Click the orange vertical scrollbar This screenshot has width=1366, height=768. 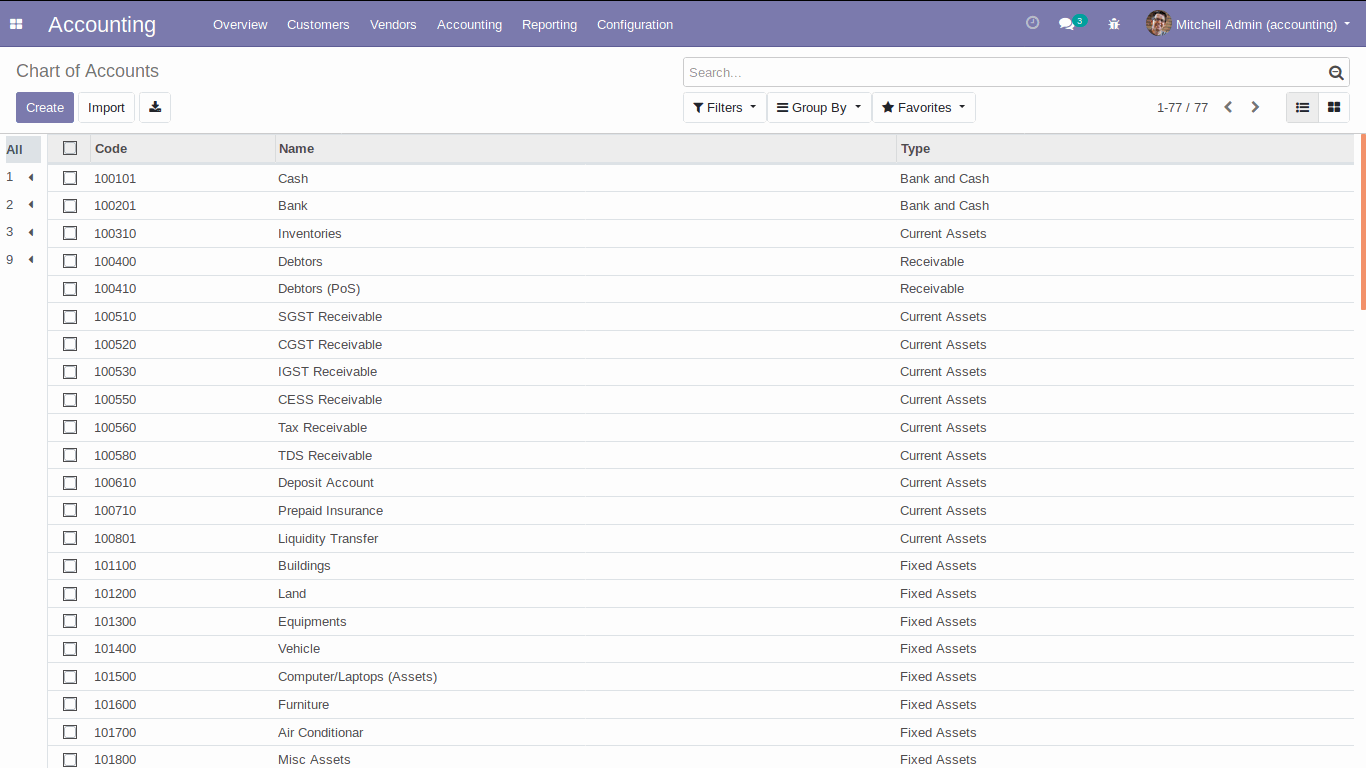click(x=1363, y=222)
